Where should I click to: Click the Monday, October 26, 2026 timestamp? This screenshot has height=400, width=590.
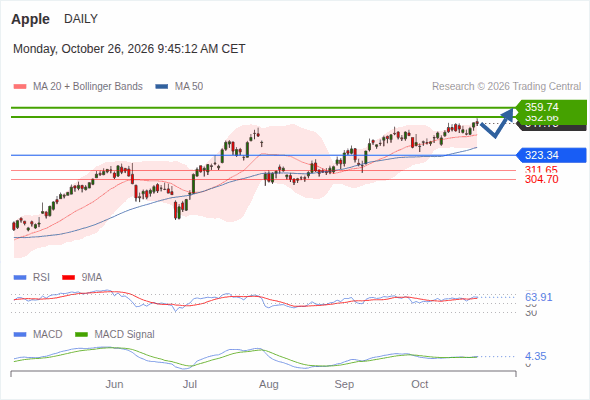(x=129, y=49)
